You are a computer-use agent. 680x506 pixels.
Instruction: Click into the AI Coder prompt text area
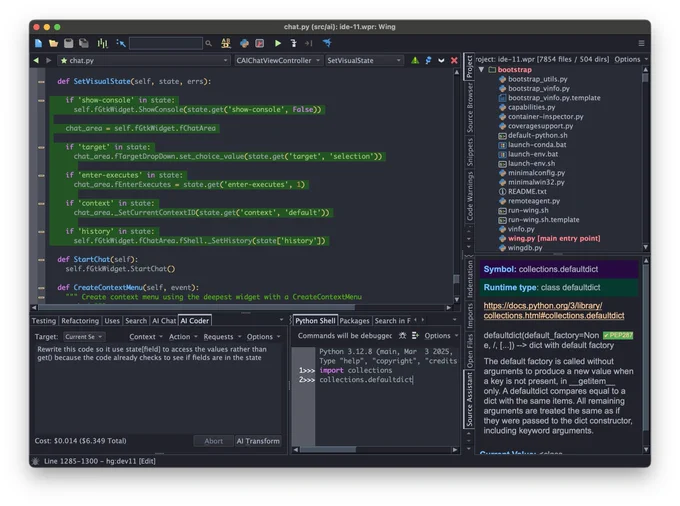(157, 388)
